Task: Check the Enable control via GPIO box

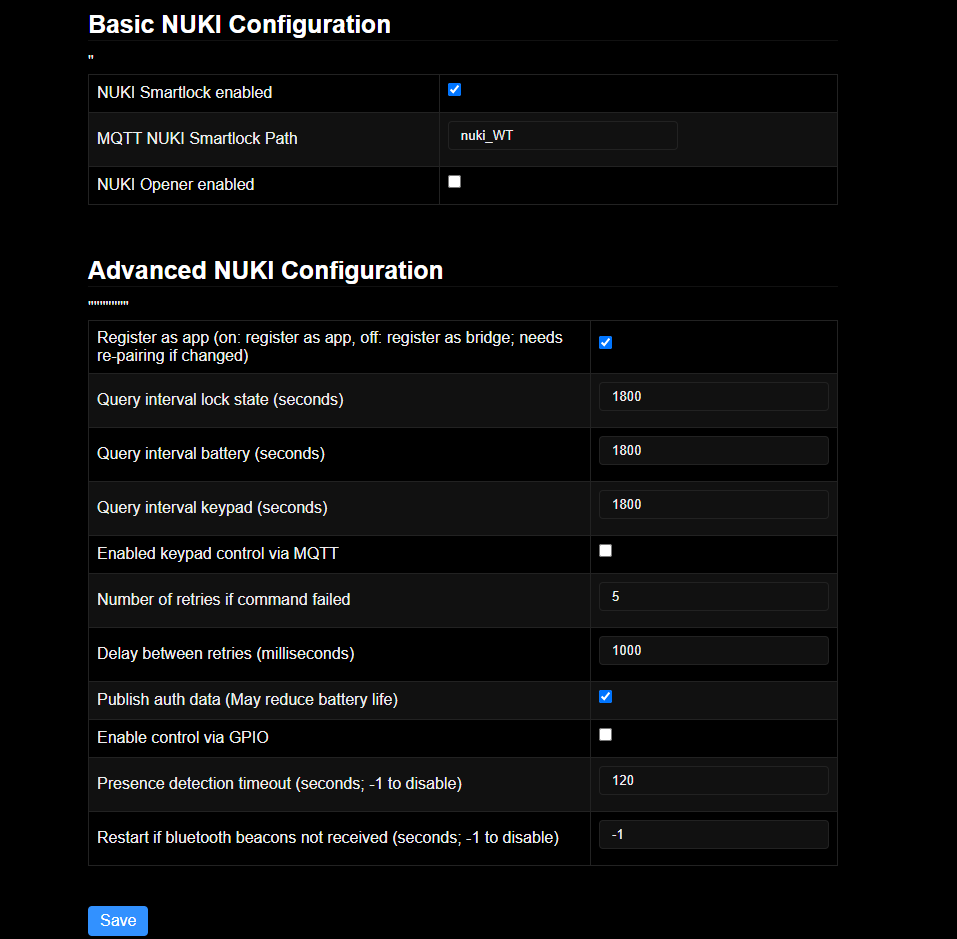Action: point(605,735)
